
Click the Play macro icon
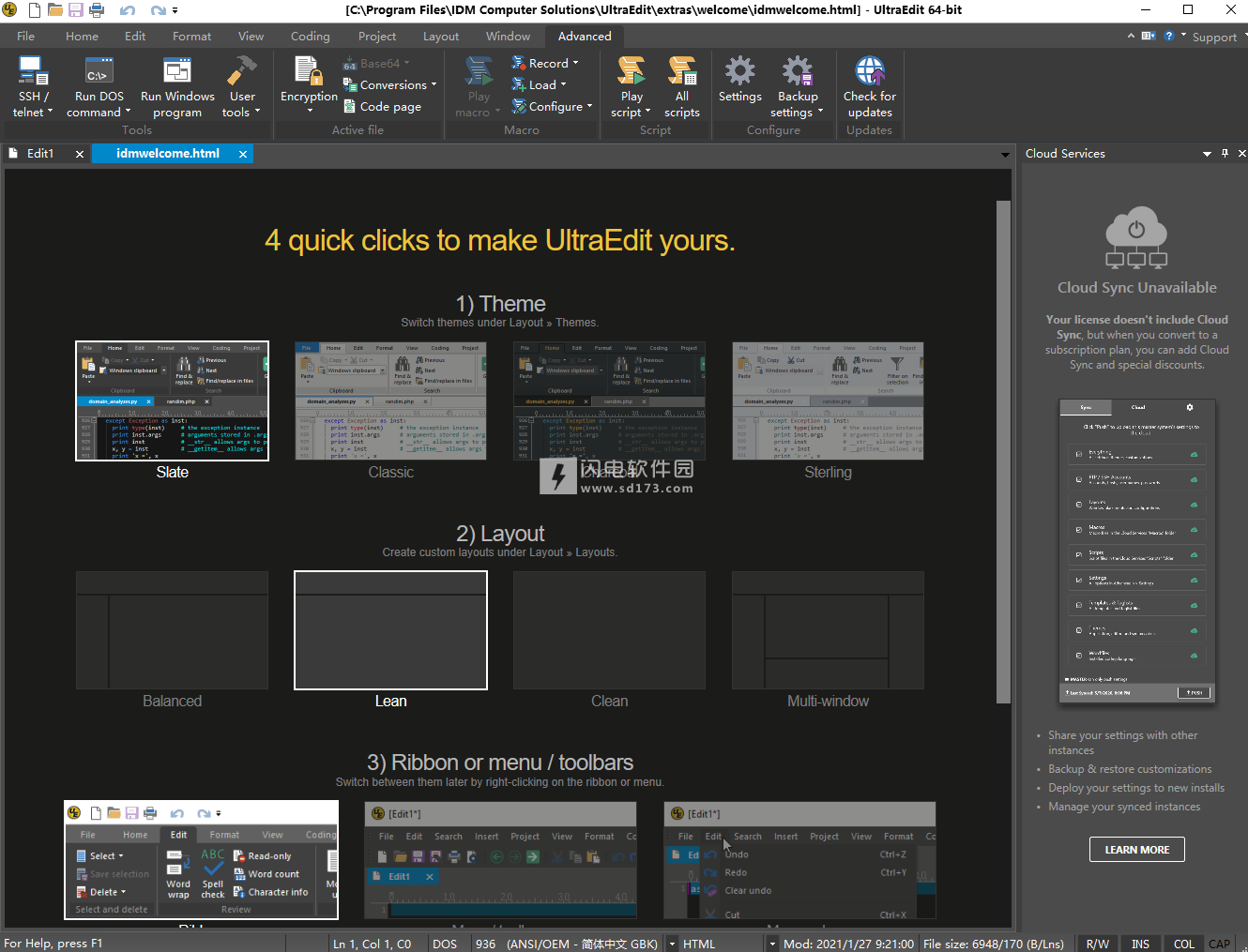coord(479,71)
